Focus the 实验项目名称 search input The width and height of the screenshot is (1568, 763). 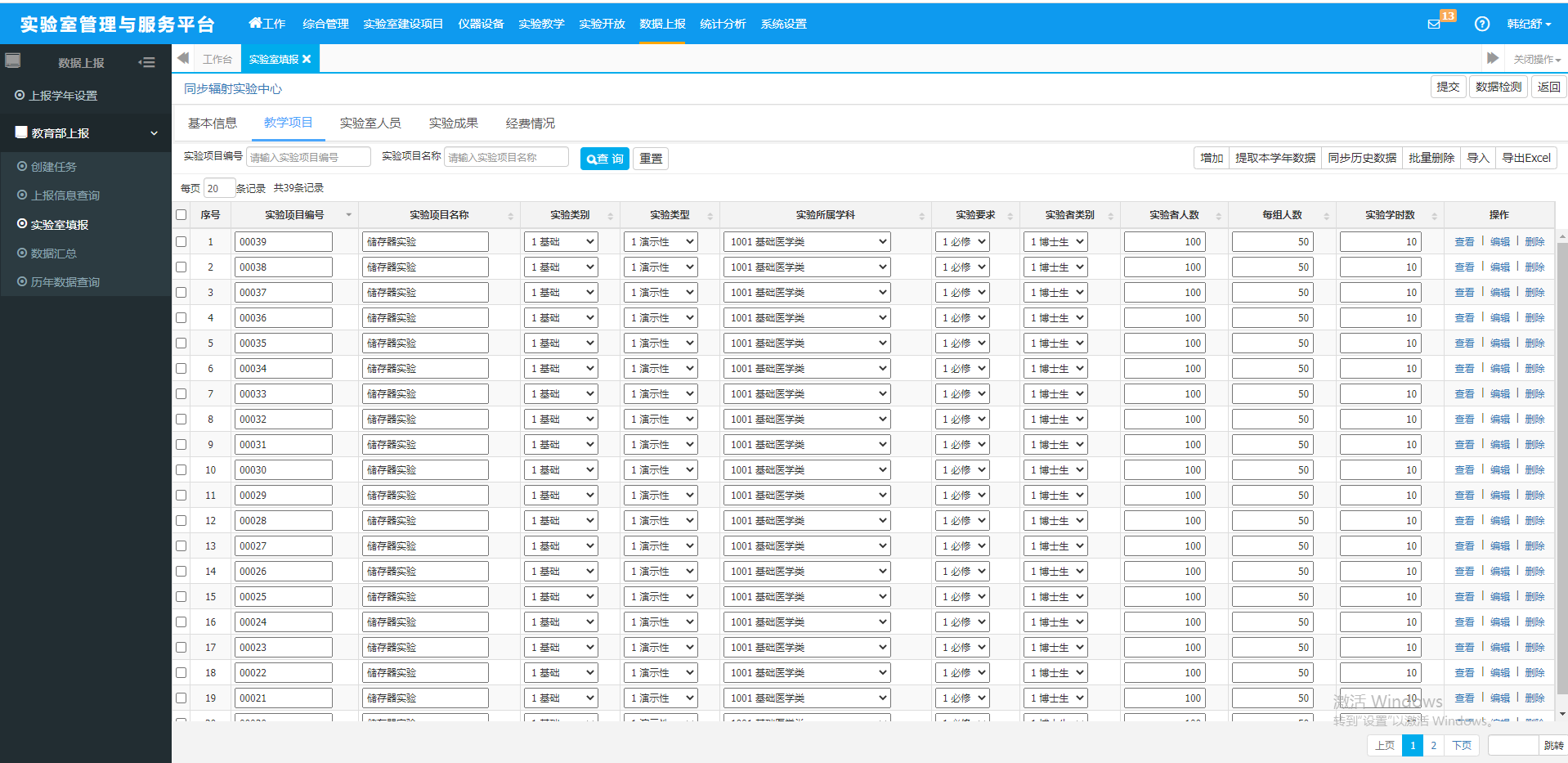point(506,157)
